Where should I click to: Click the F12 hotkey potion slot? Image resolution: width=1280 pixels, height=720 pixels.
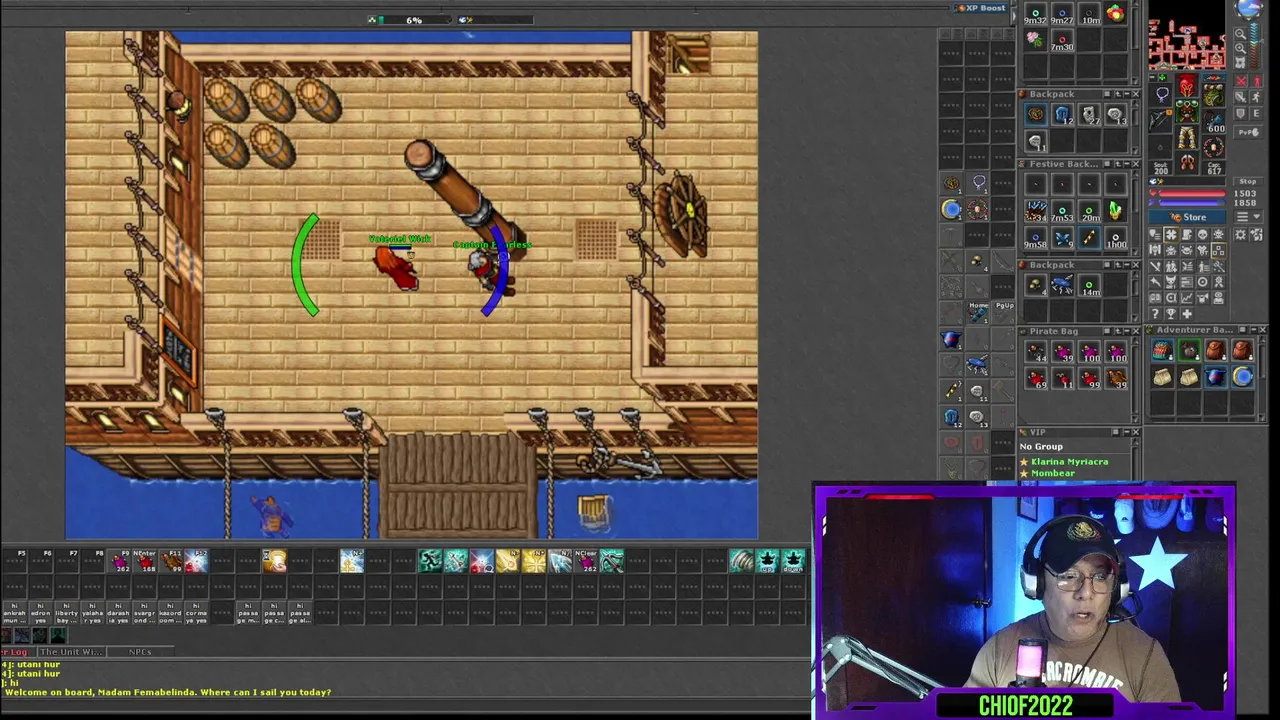click(196, 561)
